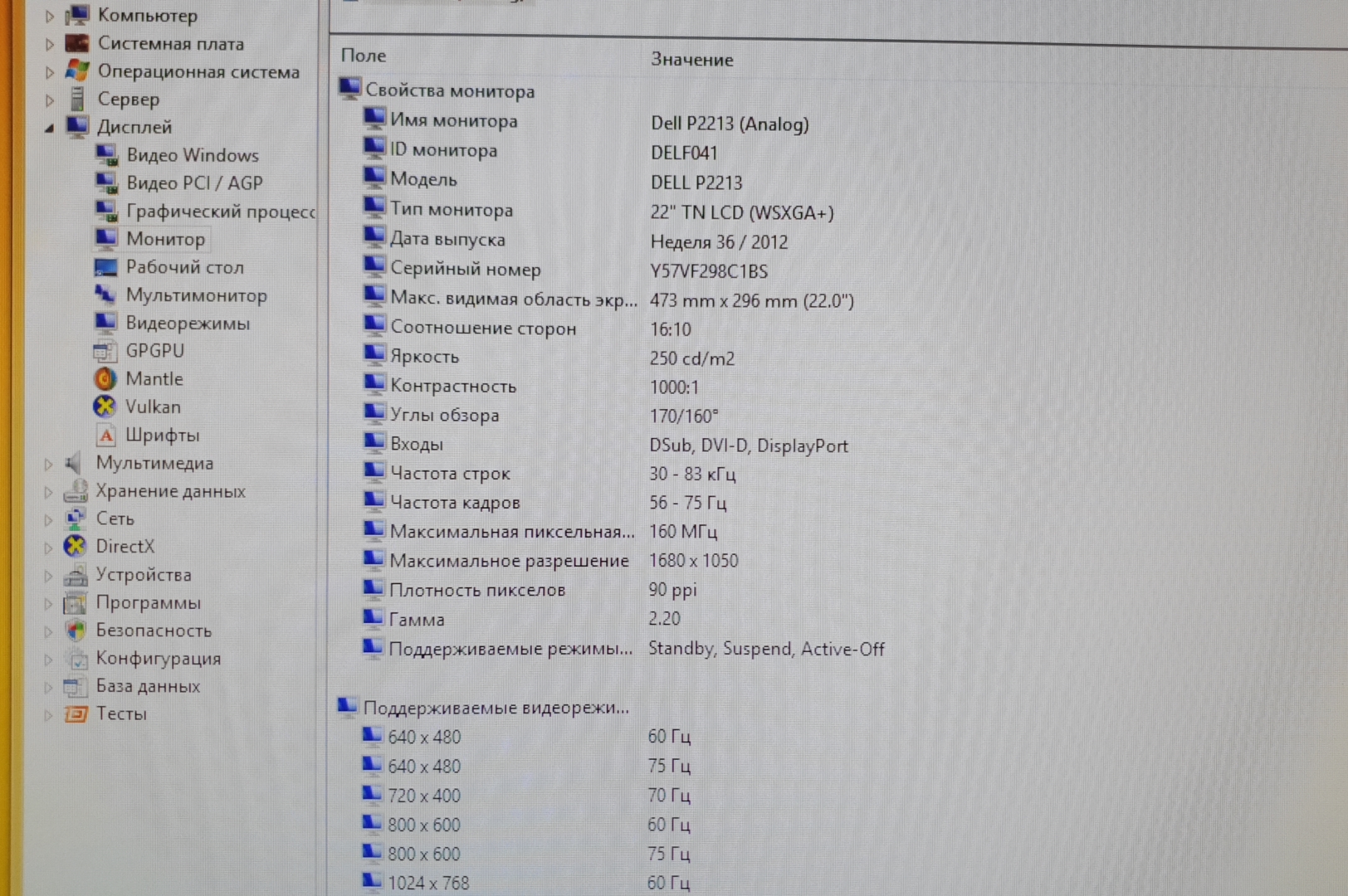Open the GPGPU icon
1348x896 pixels.
(105, 351)
